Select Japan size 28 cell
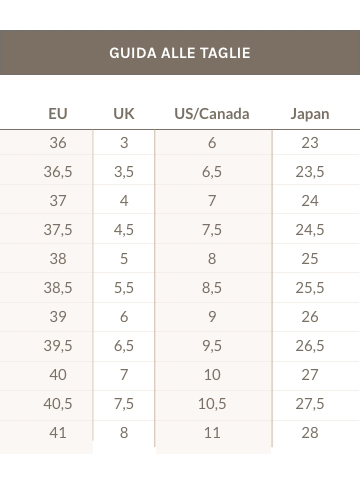360x478 pixels. click(310, 433)
